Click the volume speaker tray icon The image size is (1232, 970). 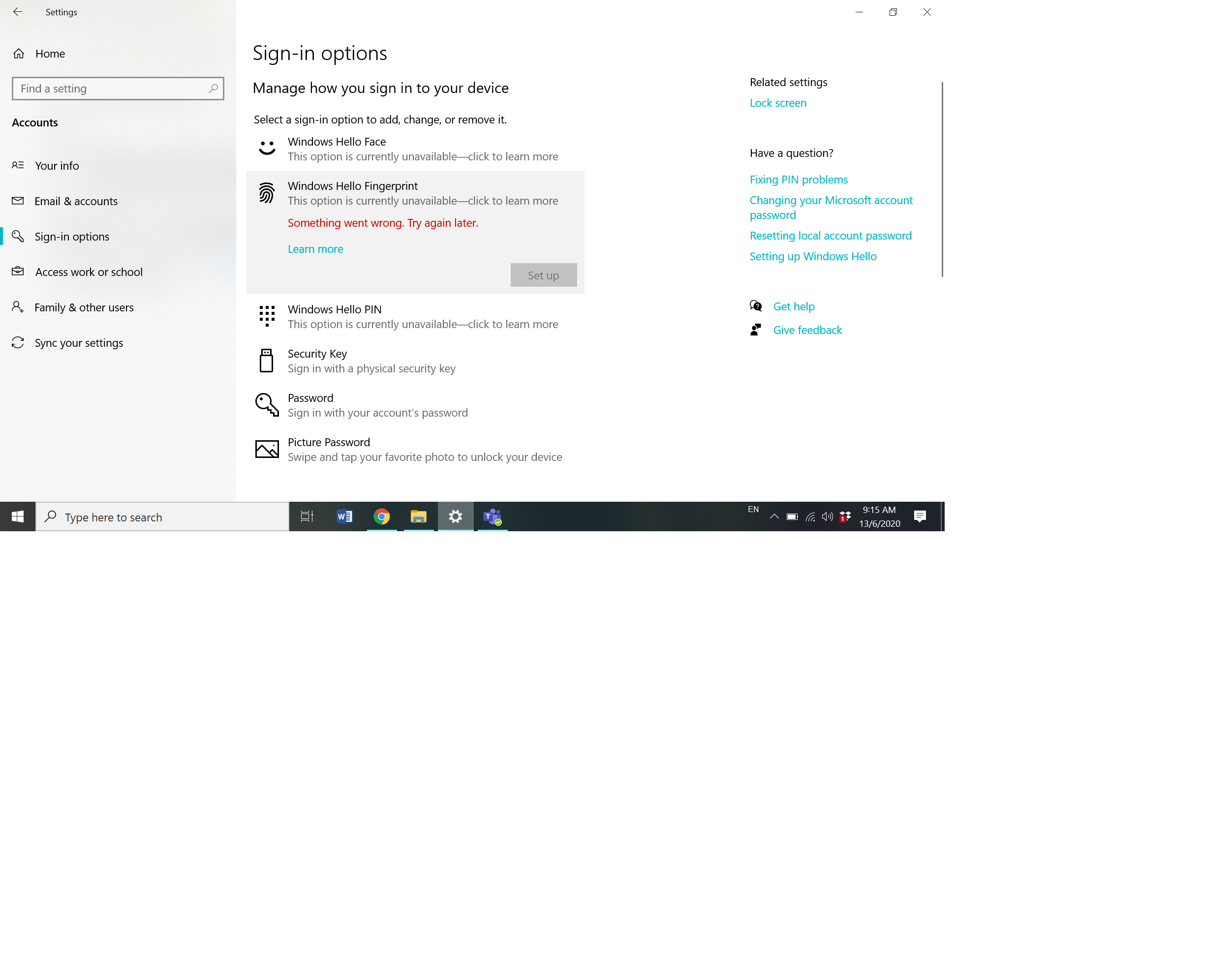(x=828, y=517)
